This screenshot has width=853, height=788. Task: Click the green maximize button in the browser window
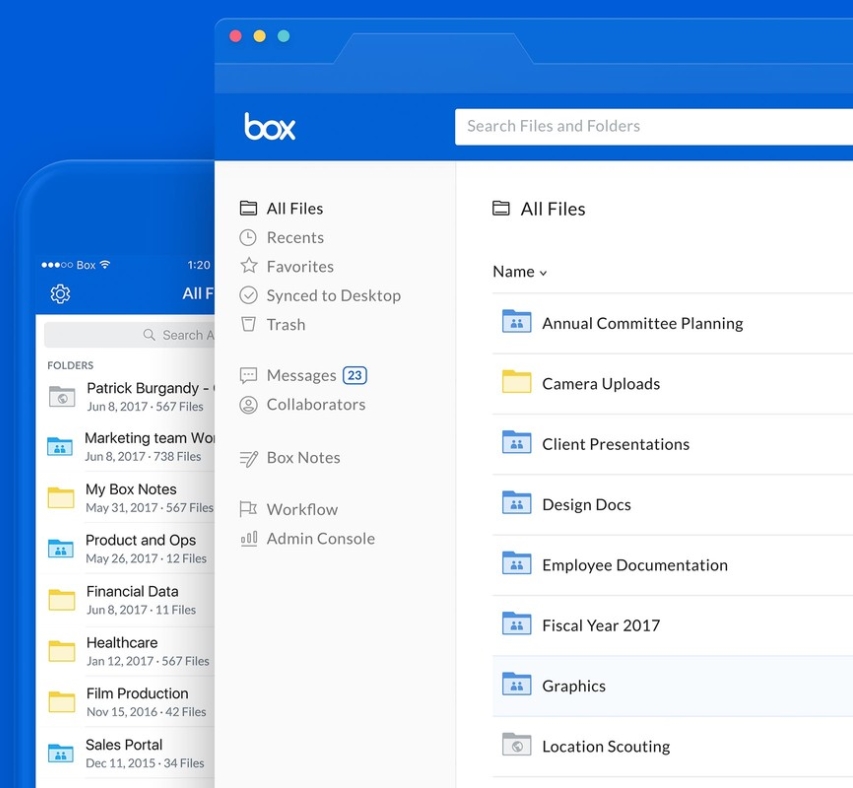point(283,36)
